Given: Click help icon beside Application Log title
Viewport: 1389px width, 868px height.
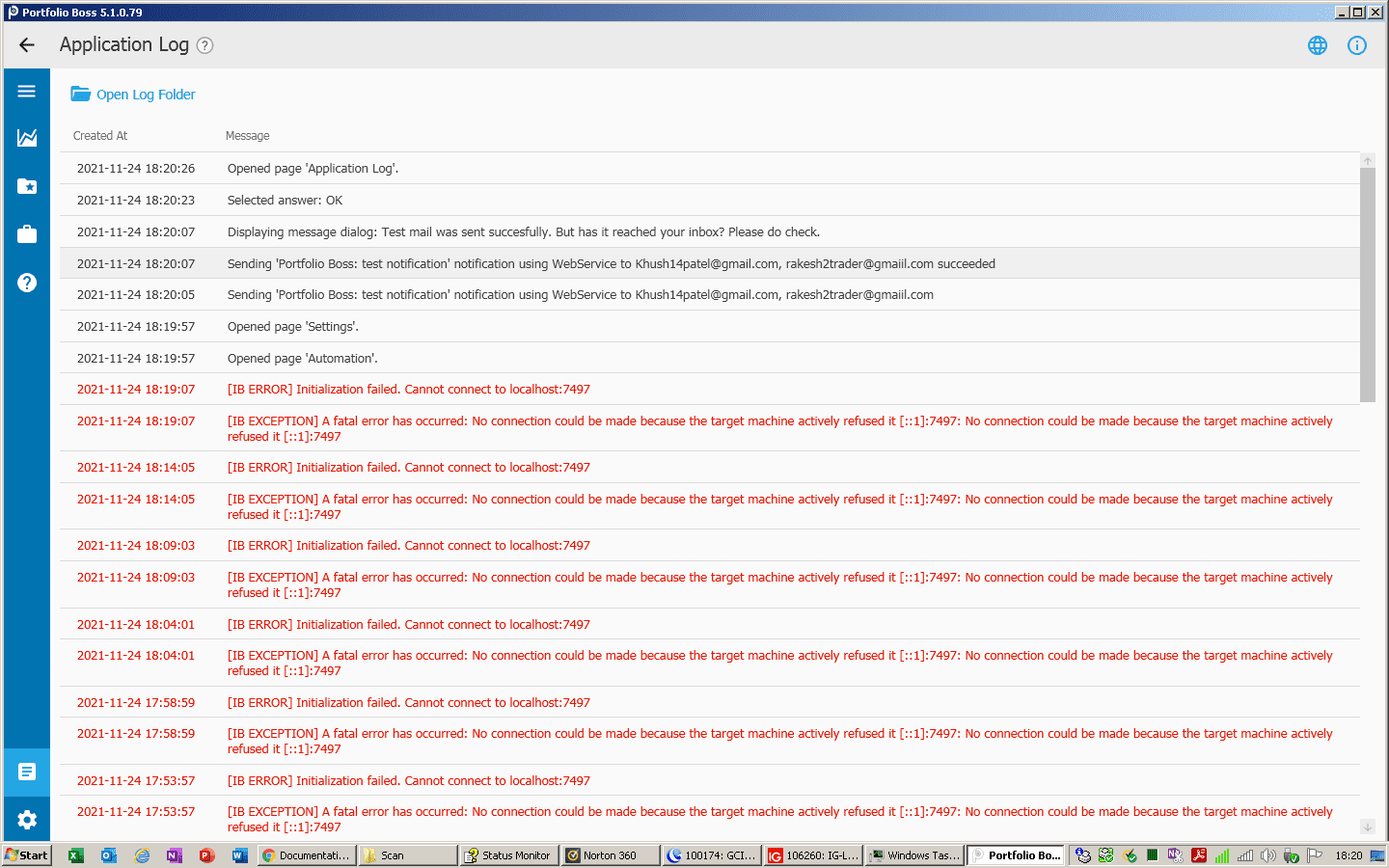Looking at the screenshot, I should click(204, 45).
